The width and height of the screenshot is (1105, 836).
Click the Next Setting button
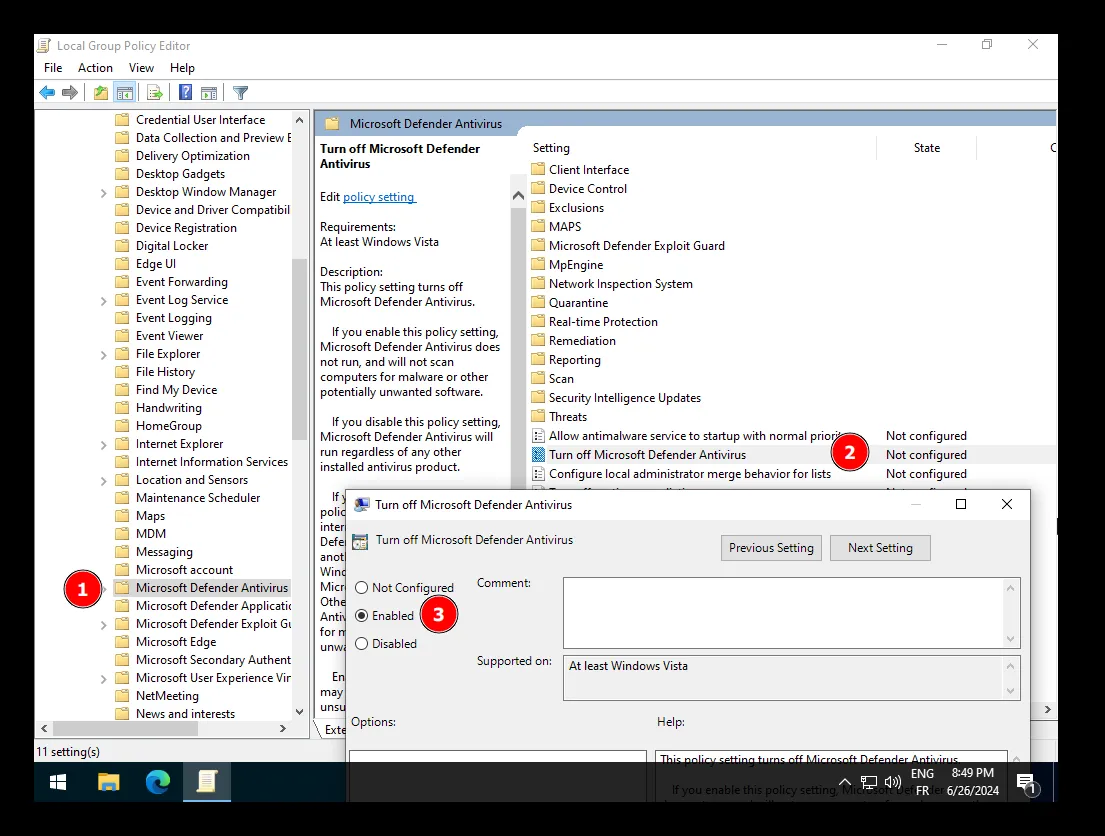tap(879, 548)
